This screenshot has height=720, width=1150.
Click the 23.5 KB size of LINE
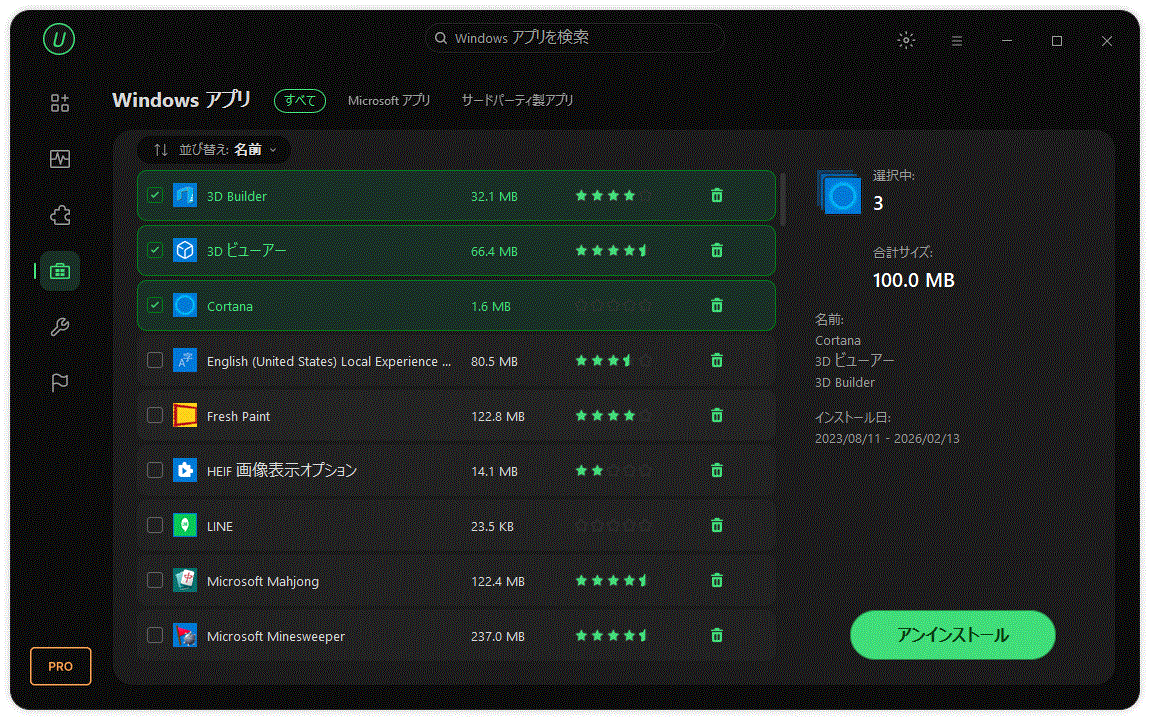point(492,526)
